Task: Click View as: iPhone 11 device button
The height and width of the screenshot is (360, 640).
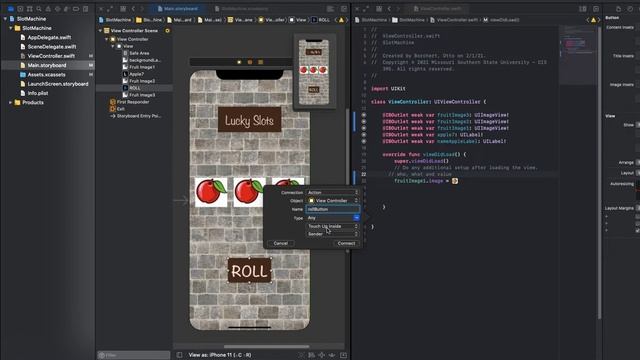Action: click(220, 355)
